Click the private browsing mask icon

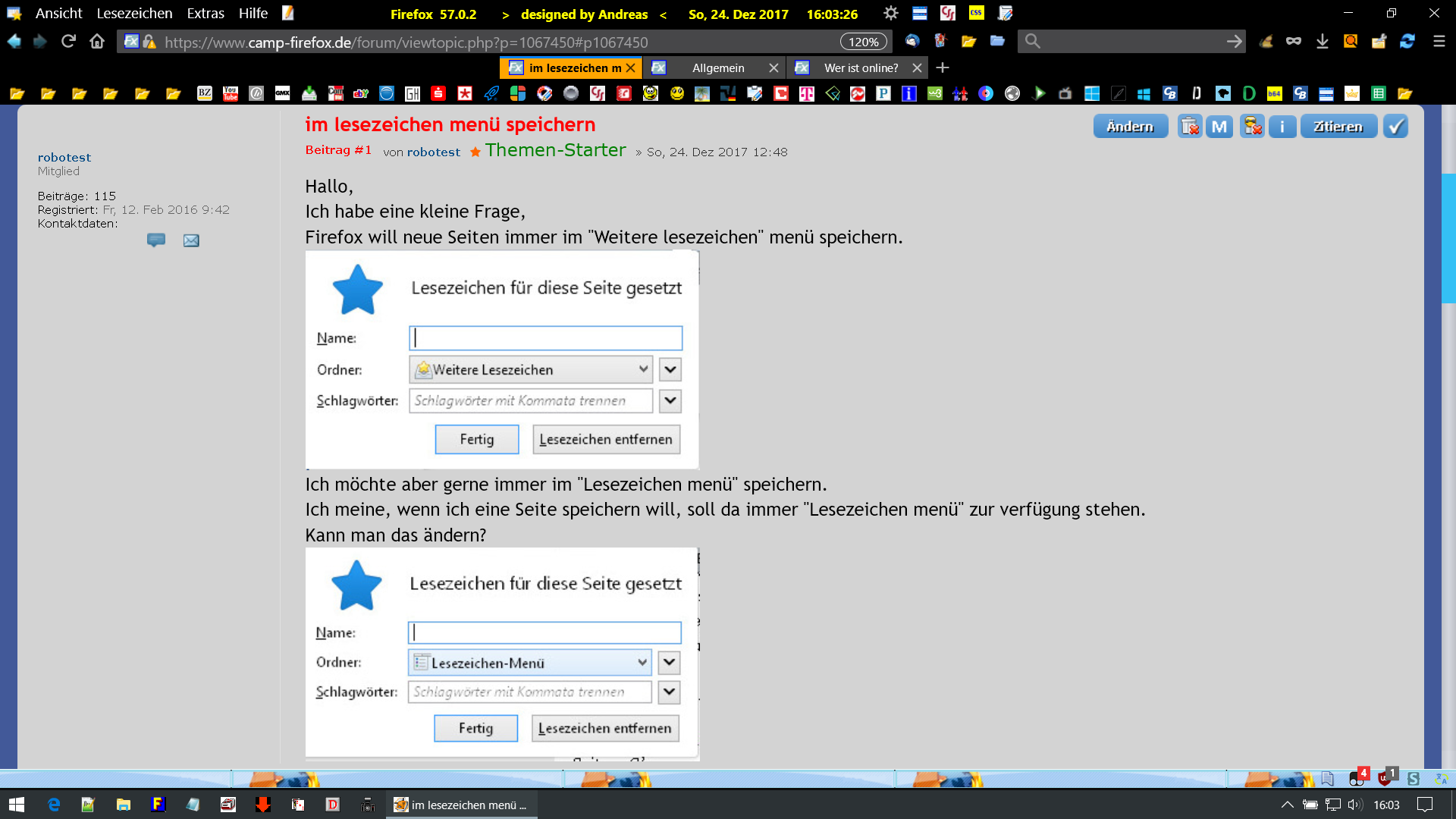click(x=1294, y=42)
